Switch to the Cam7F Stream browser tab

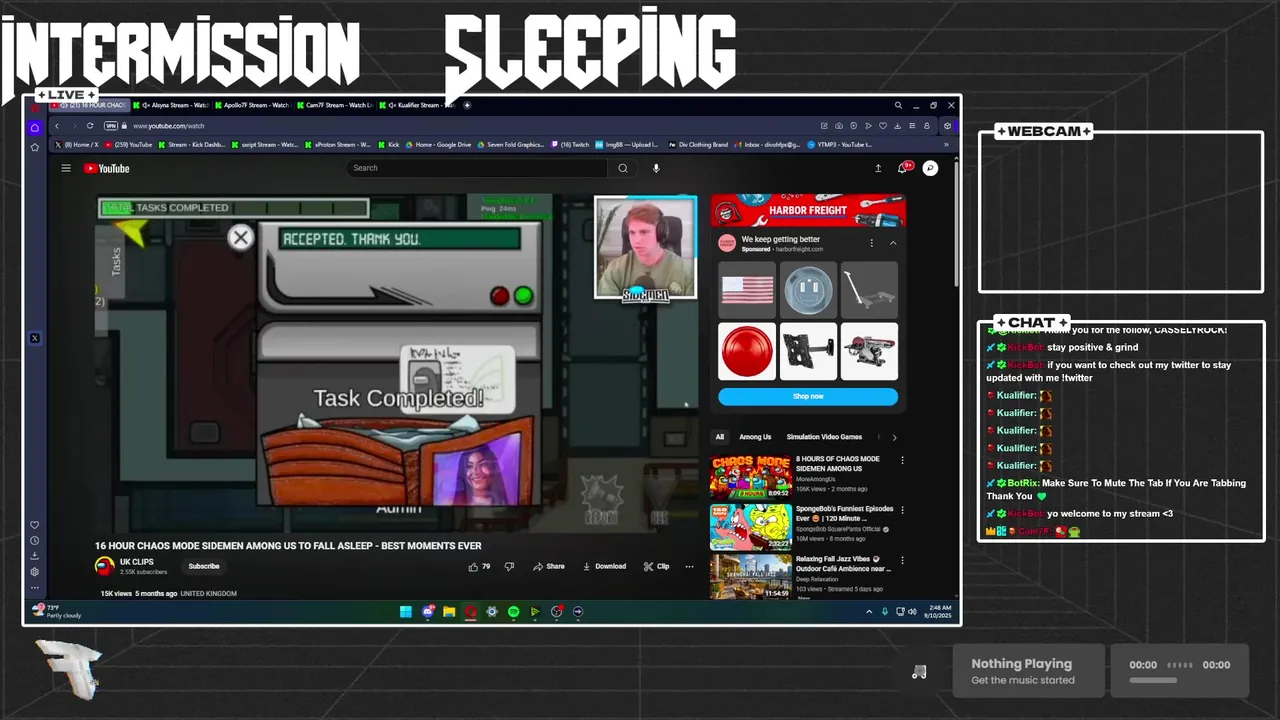[x=336, y=105]
